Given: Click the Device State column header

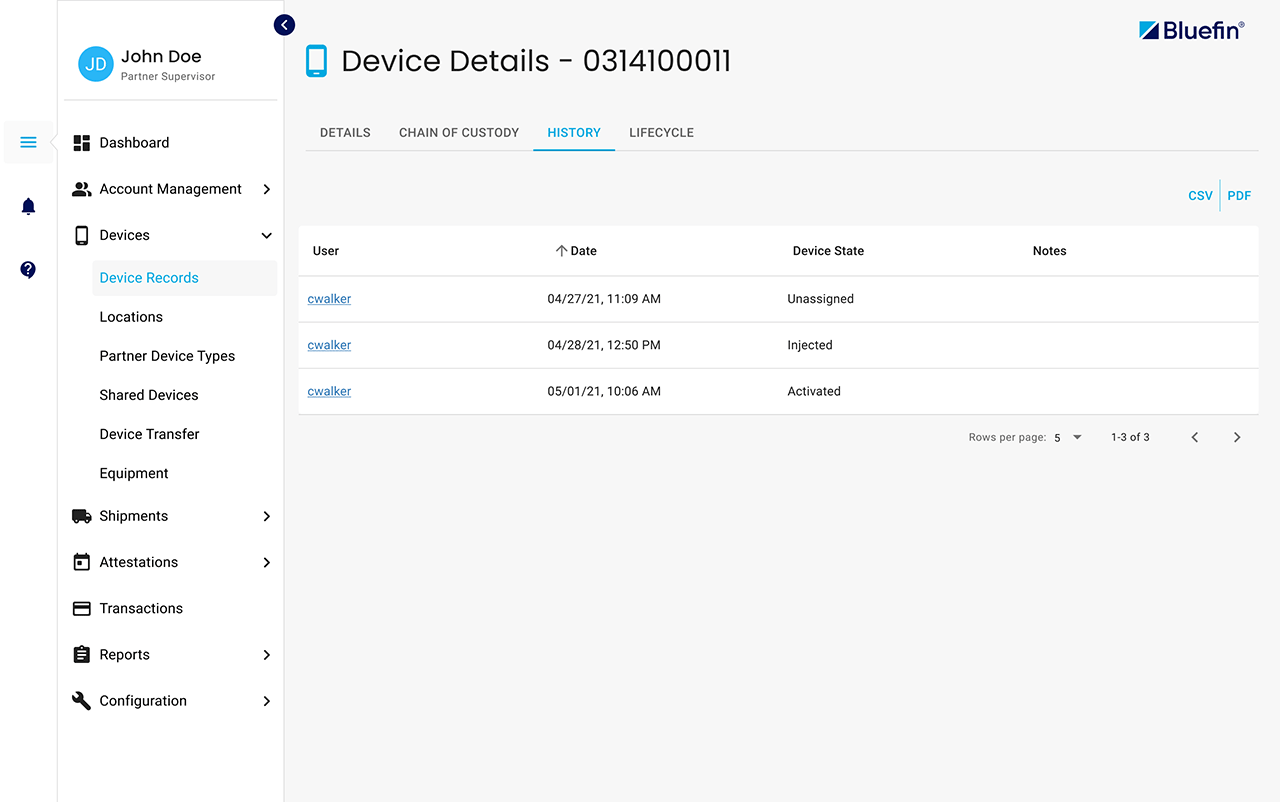Looking at the screenshot, I should point(828,251).
